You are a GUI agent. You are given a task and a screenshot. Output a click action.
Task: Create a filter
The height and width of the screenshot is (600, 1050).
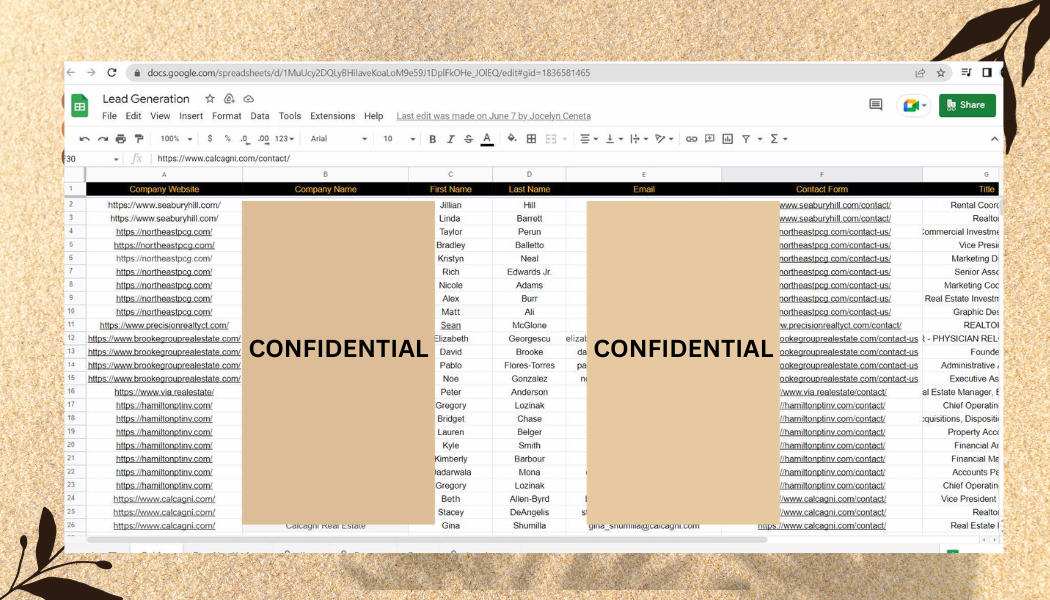click(x=745, y=139)
